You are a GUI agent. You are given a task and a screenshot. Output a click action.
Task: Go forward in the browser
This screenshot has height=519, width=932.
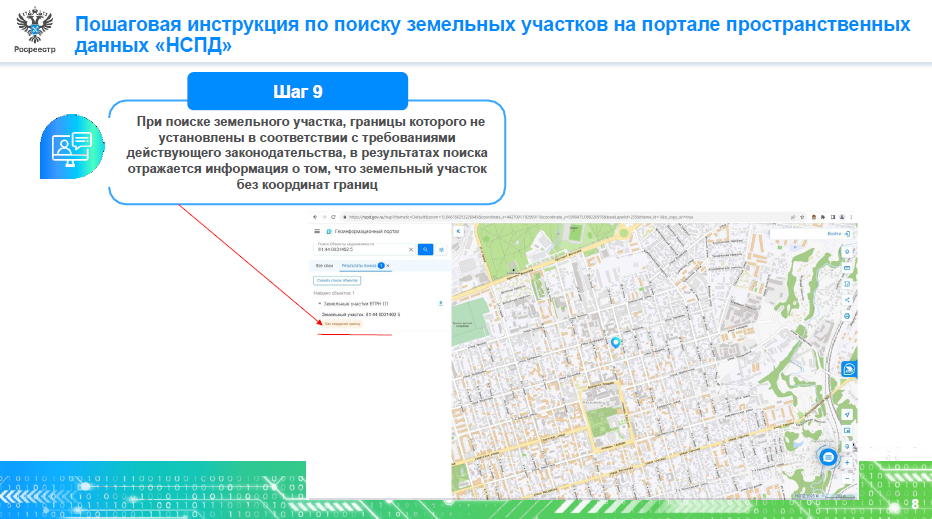[x=324, y=217]
